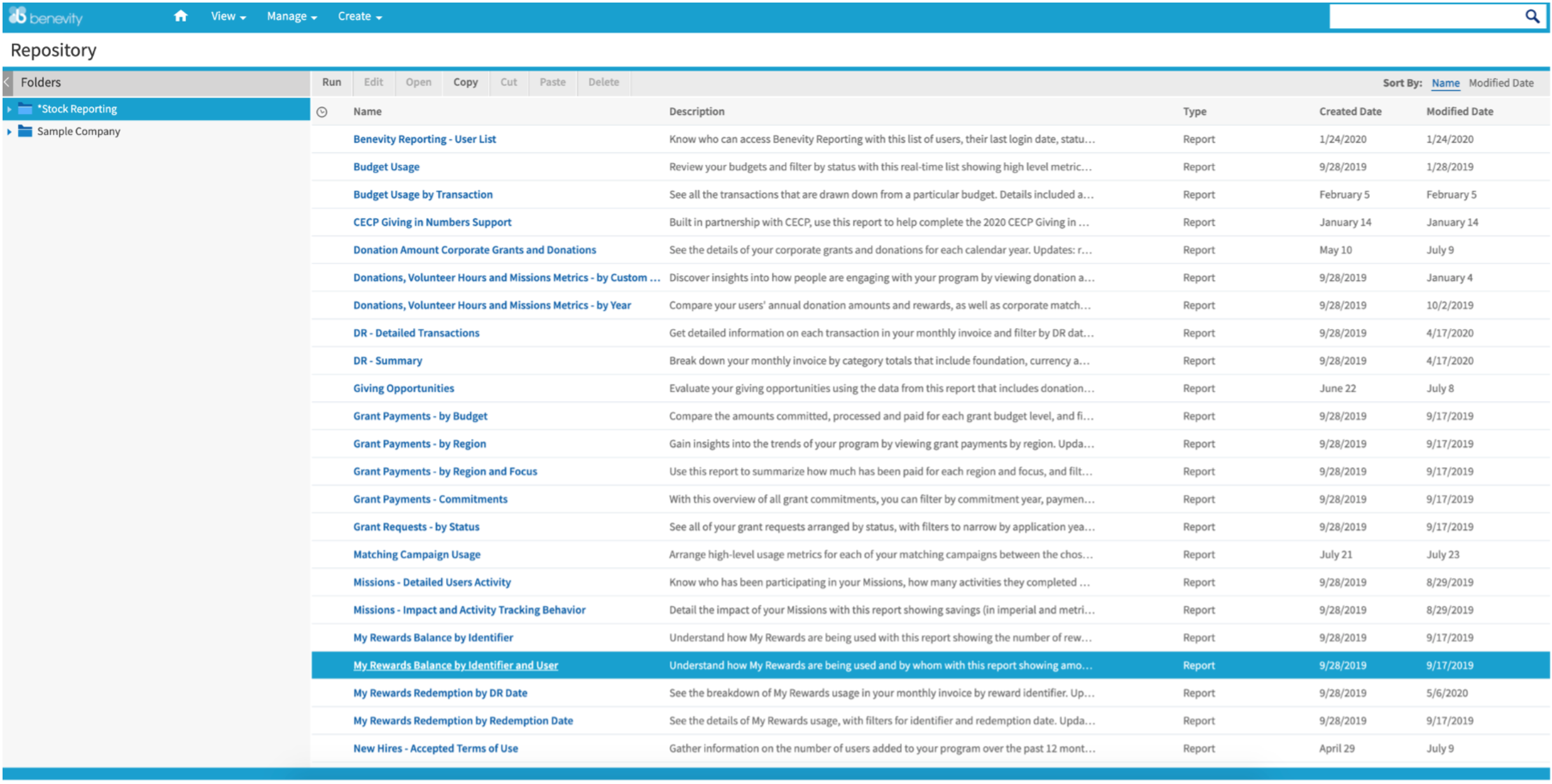
Task: Click the Description column header
Action: tap(696, 112)
